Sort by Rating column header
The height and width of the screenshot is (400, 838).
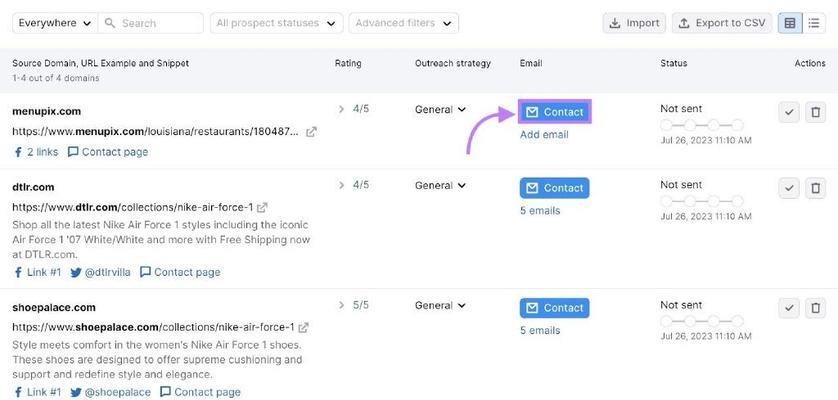click(348, 63)
